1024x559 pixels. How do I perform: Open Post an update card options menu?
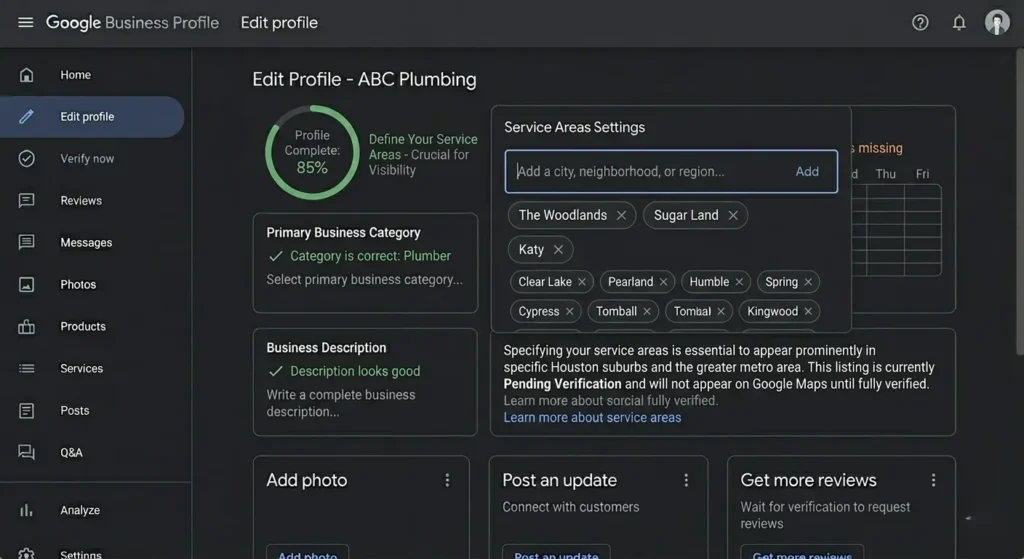[x=686, y=481]
